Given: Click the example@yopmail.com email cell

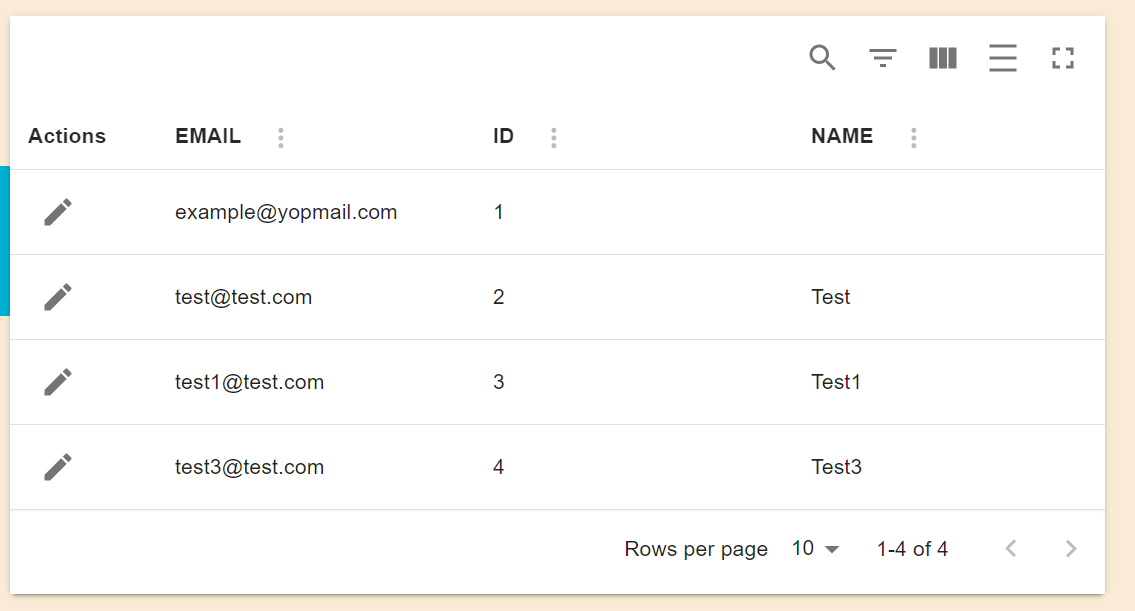Looking at the screenshot, I should [286, 212].
